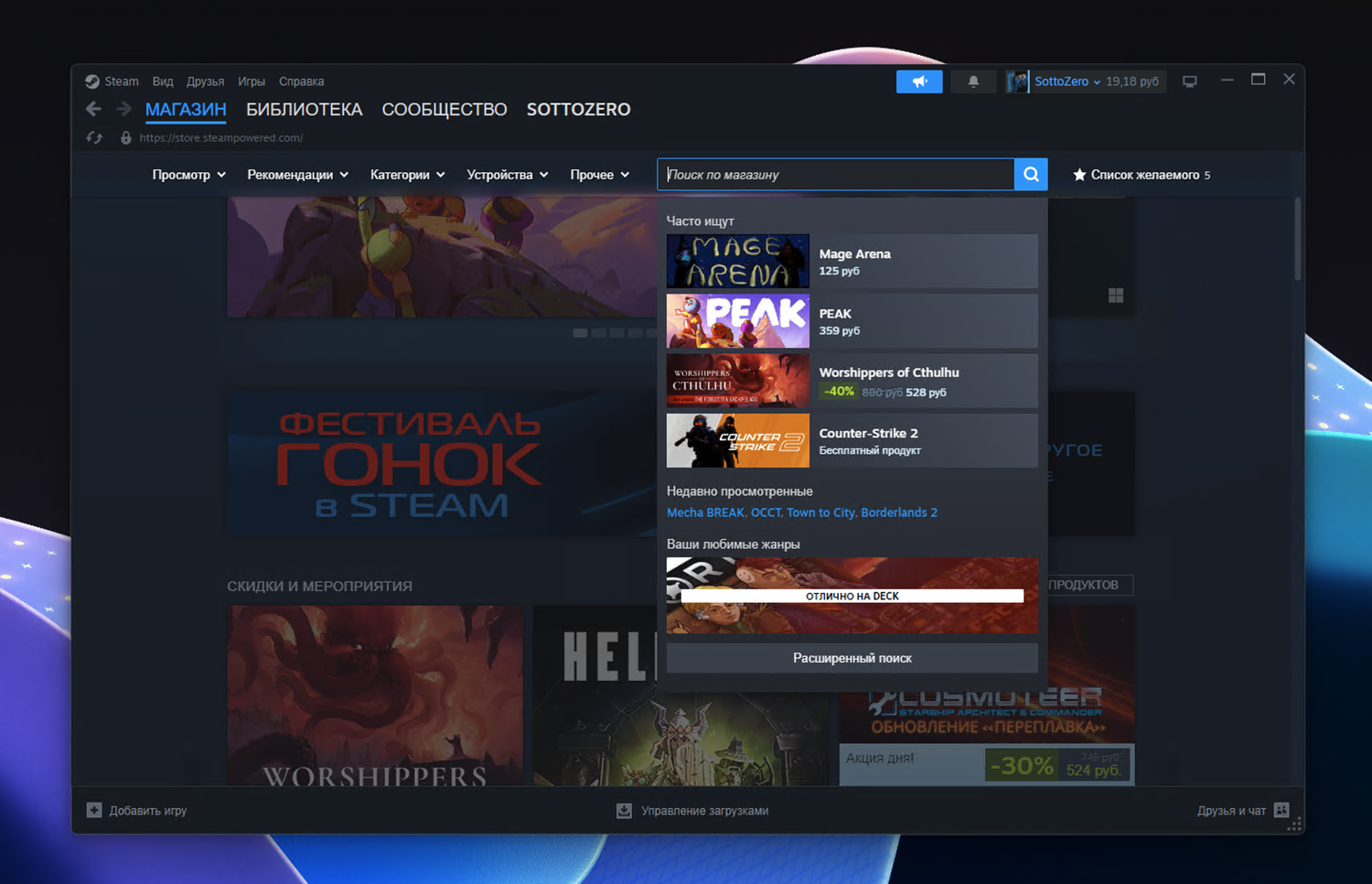Click the Windows platform icon on the featured banner
Image resolution: width=1372 pixels, height=884 pixels.
[x=1116, y=296]
